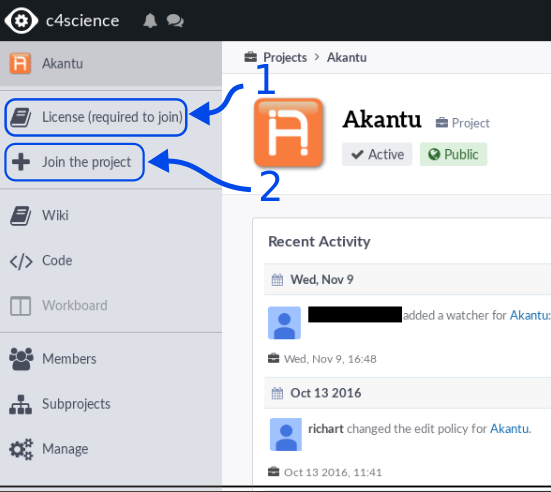Open the Wiki sidebar item
This screenshot has height=492, width=551.
[x=55, y=215]
